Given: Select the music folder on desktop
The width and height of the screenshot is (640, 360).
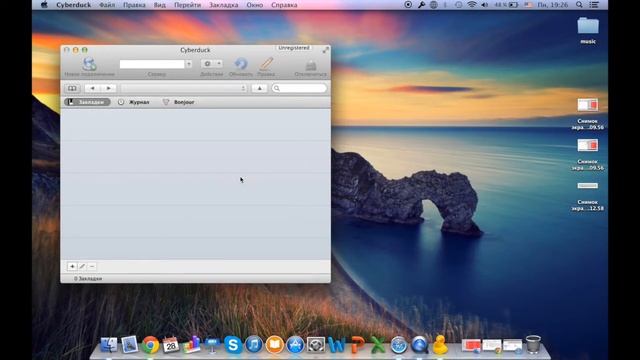Looking at the screenshot, I should coord(588,31).
